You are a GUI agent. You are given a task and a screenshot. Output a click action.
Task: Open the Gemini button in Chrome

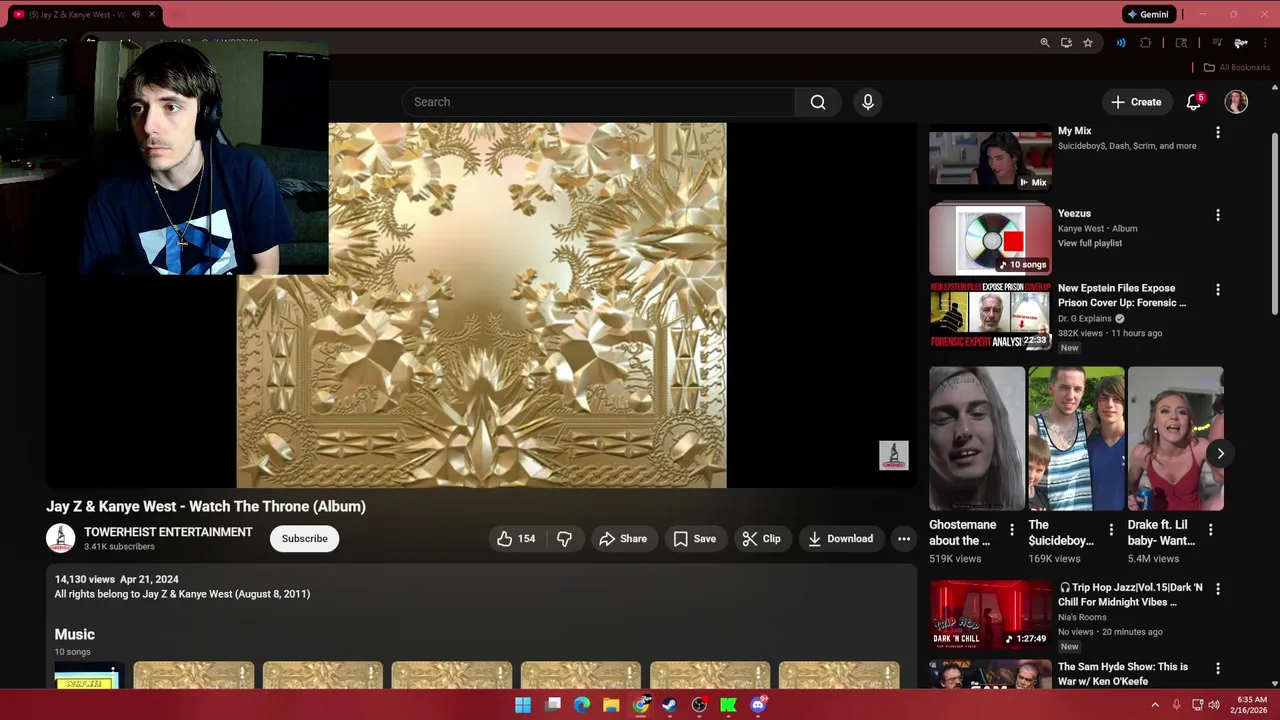click(x=1147, y=14)
